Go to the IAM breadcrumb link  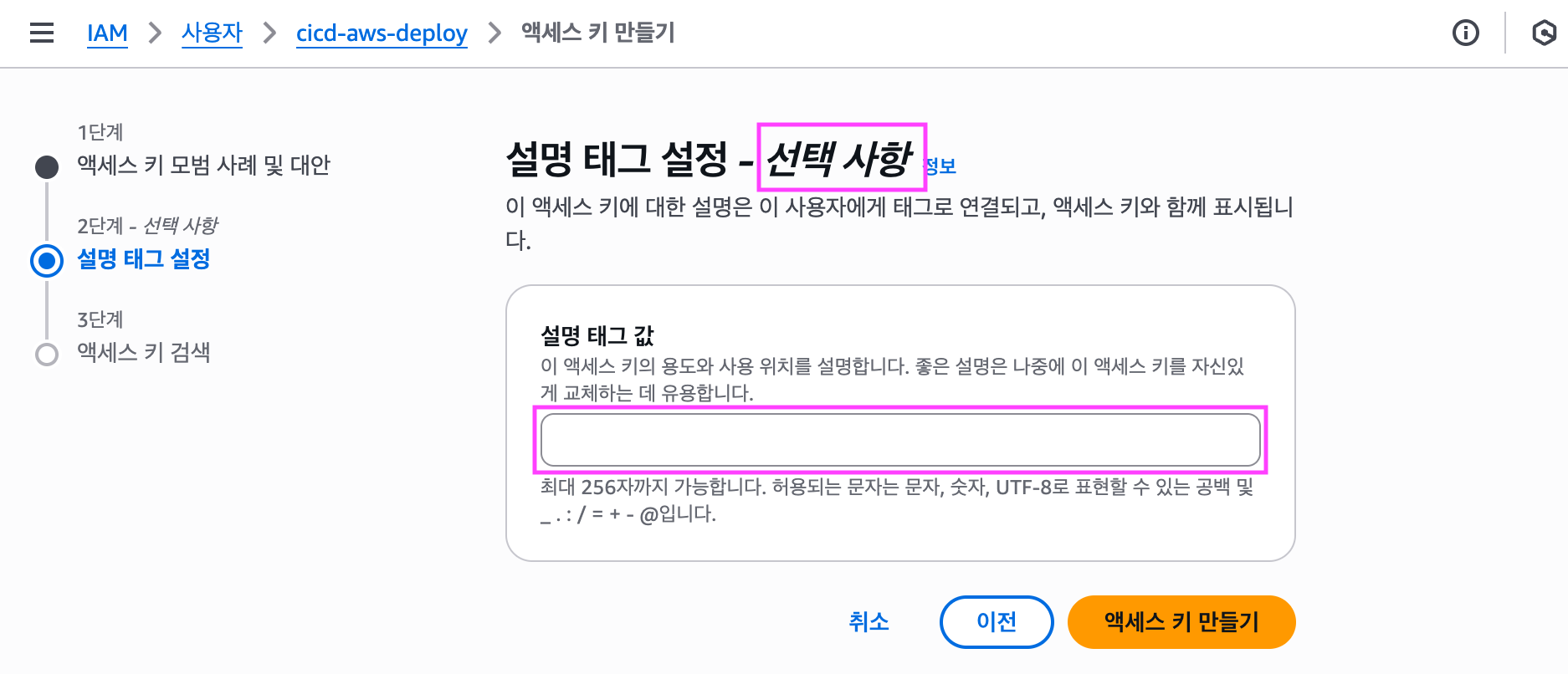point(107,33)
